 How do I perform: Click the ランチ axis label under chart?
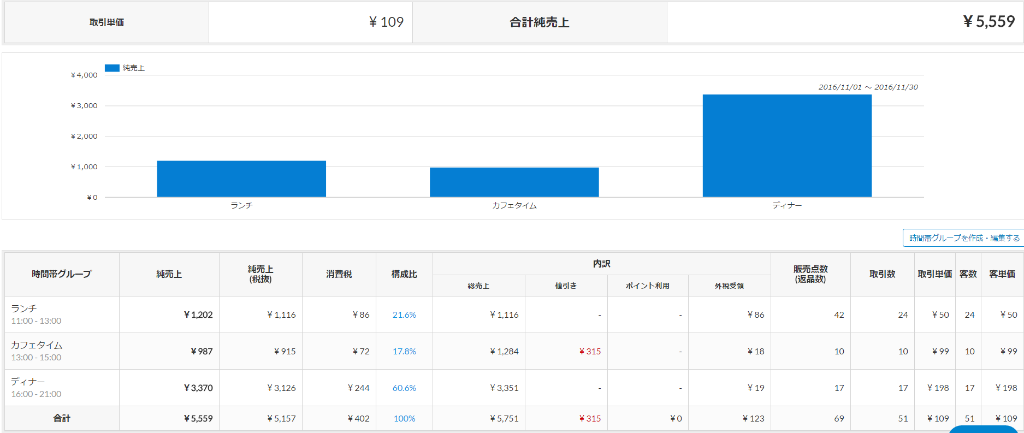241,206
